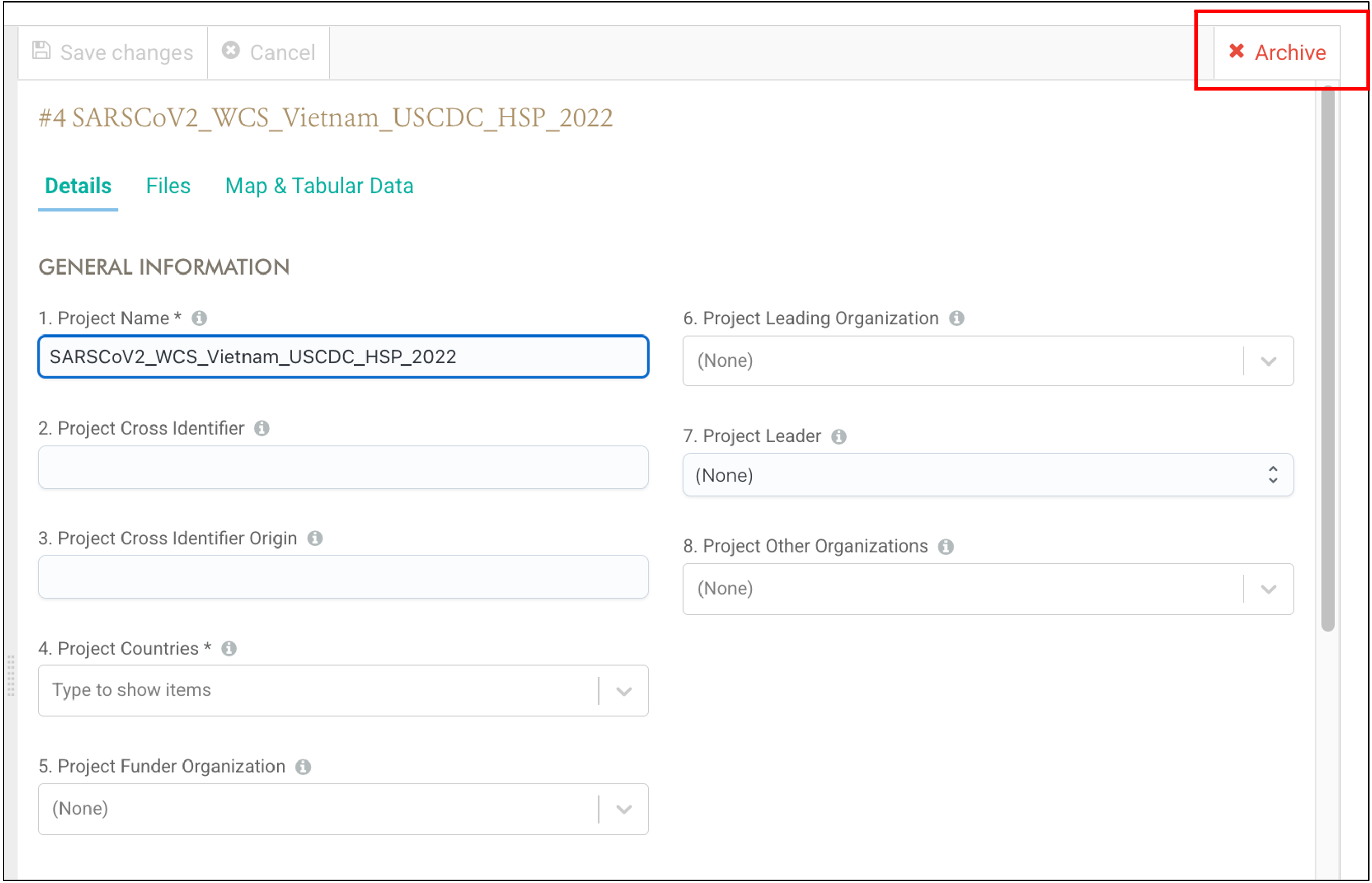Click the info icon beside Project Name
This screenshot has width=1372, height=883.
coord(199,318)
